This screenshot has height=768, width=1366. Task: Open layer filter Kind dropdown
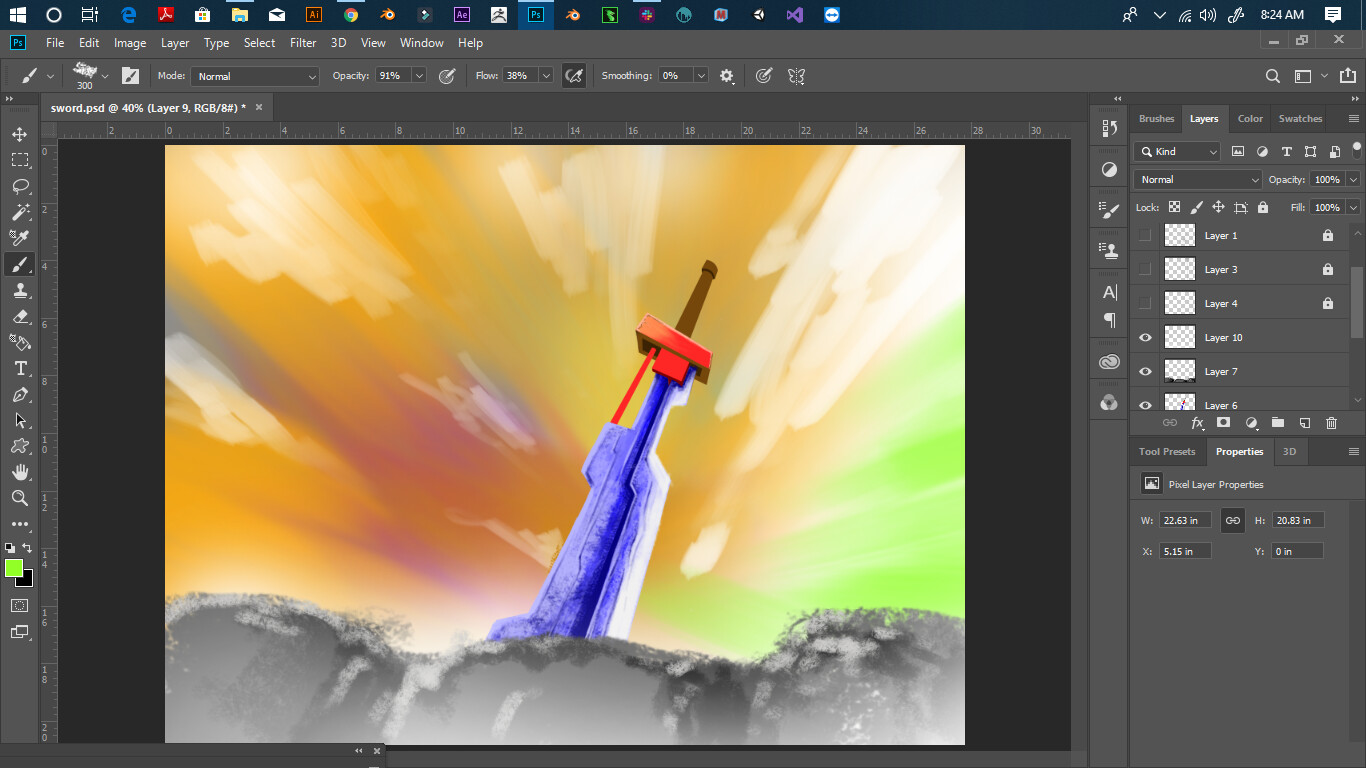tap(1177, 152)
